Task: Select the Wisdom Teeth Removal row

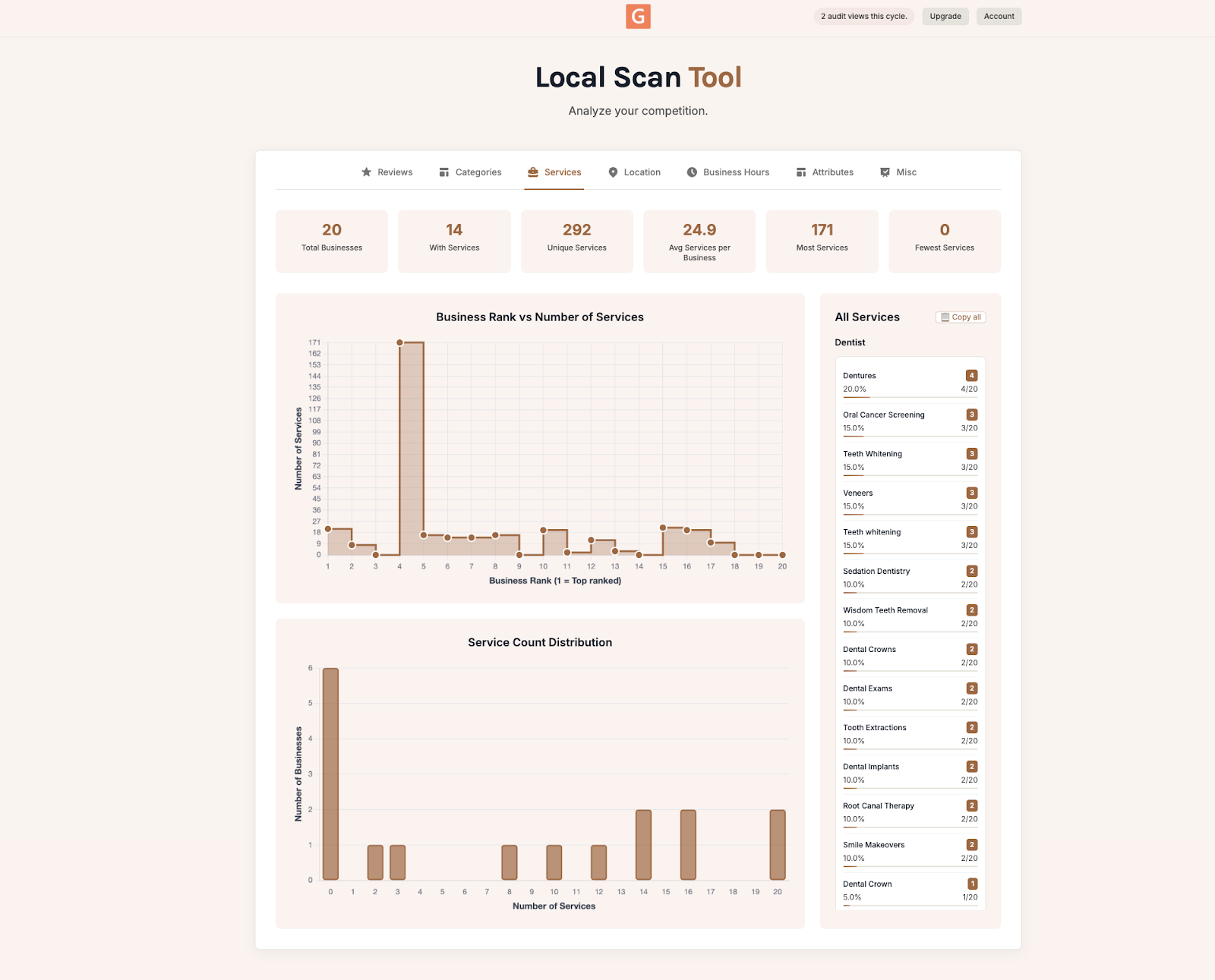Action: 910,617
